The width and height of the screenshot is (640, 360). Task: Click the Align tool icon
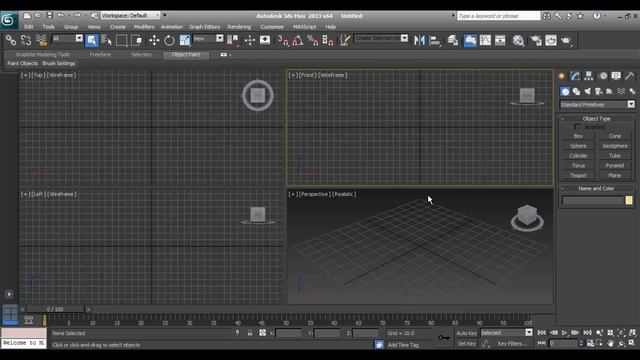point(435,40)
